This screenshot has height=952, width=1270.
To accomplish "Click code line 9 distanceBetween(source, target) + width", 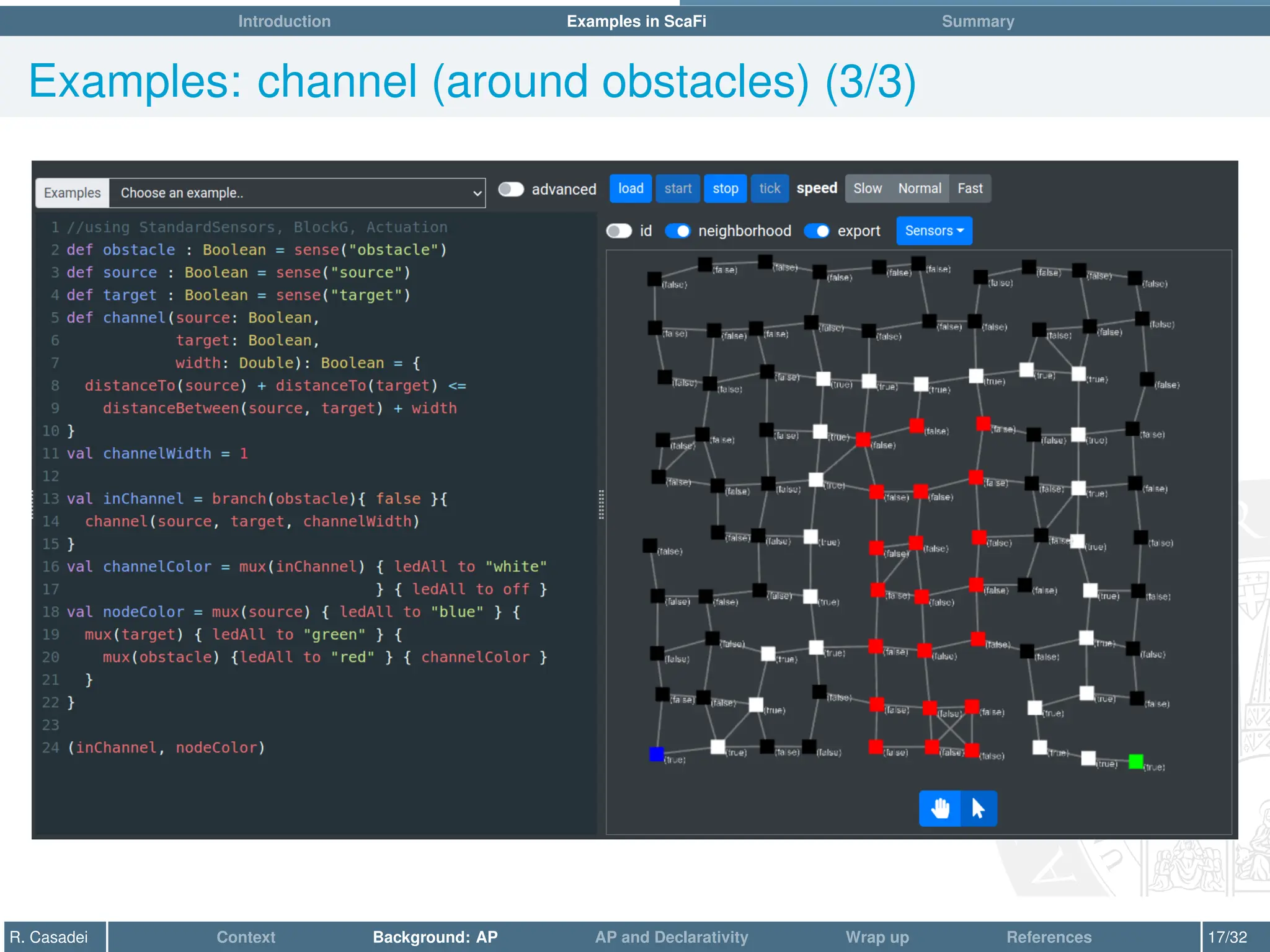I will pos(280,408).
